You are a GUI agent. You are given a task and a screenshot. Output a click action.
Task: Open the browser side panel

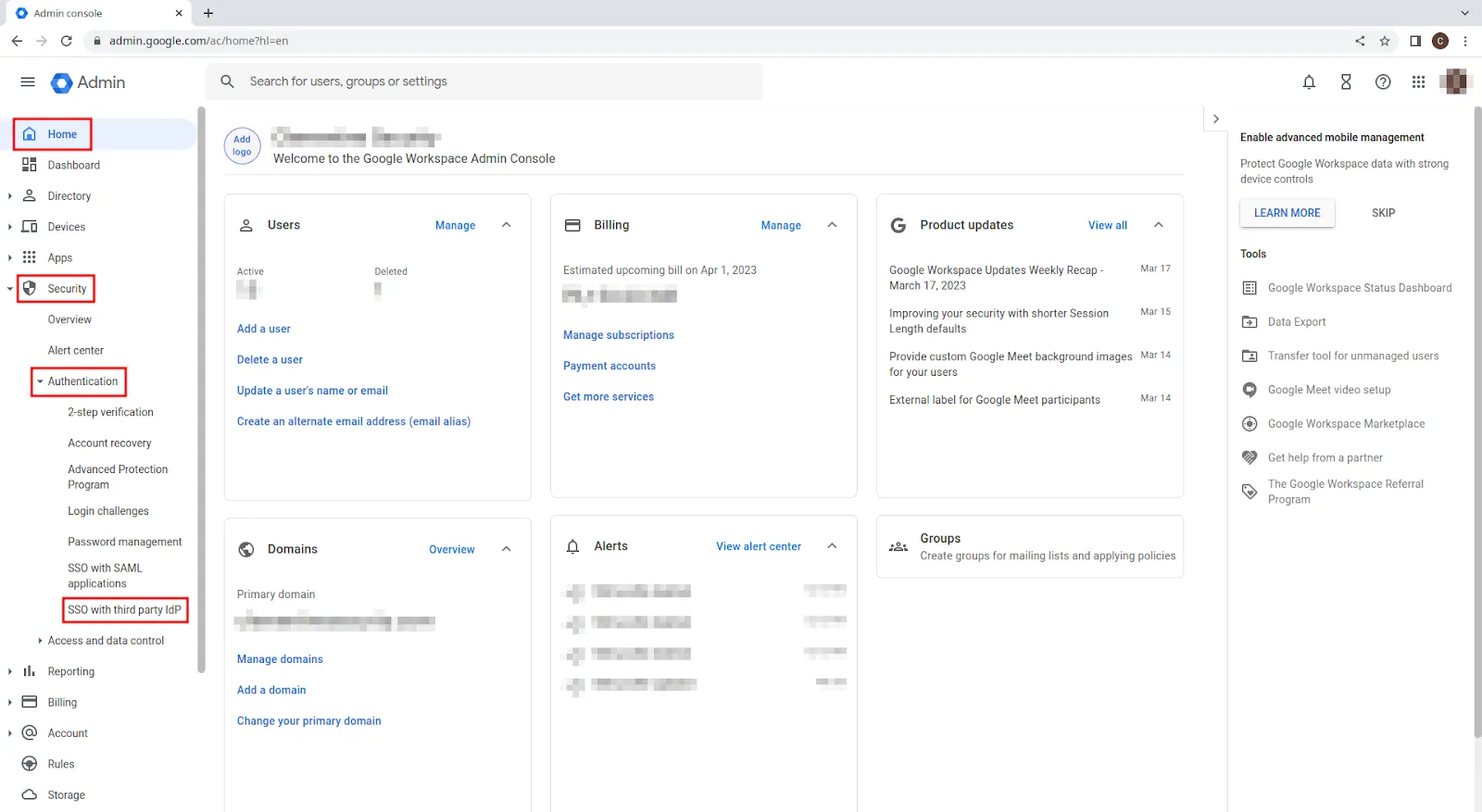point(1415,41)
